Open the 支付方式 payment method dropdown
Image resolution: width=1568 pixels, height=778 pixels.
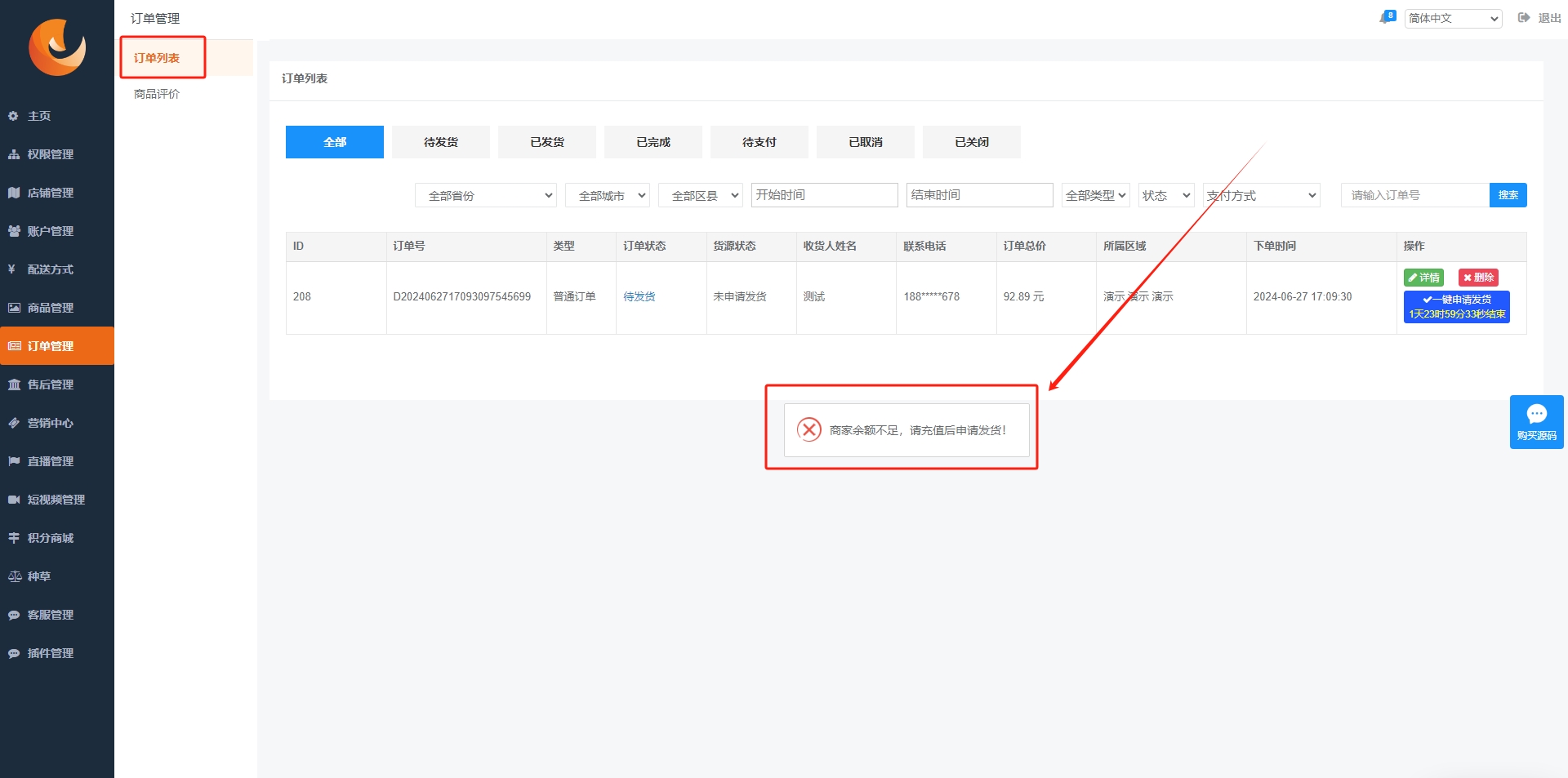1262,195
